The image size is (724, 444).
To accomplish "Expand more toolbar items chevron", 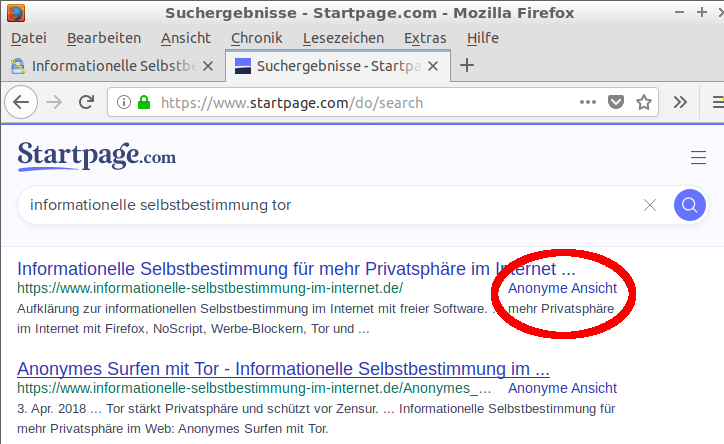I will tap(680, 102).
